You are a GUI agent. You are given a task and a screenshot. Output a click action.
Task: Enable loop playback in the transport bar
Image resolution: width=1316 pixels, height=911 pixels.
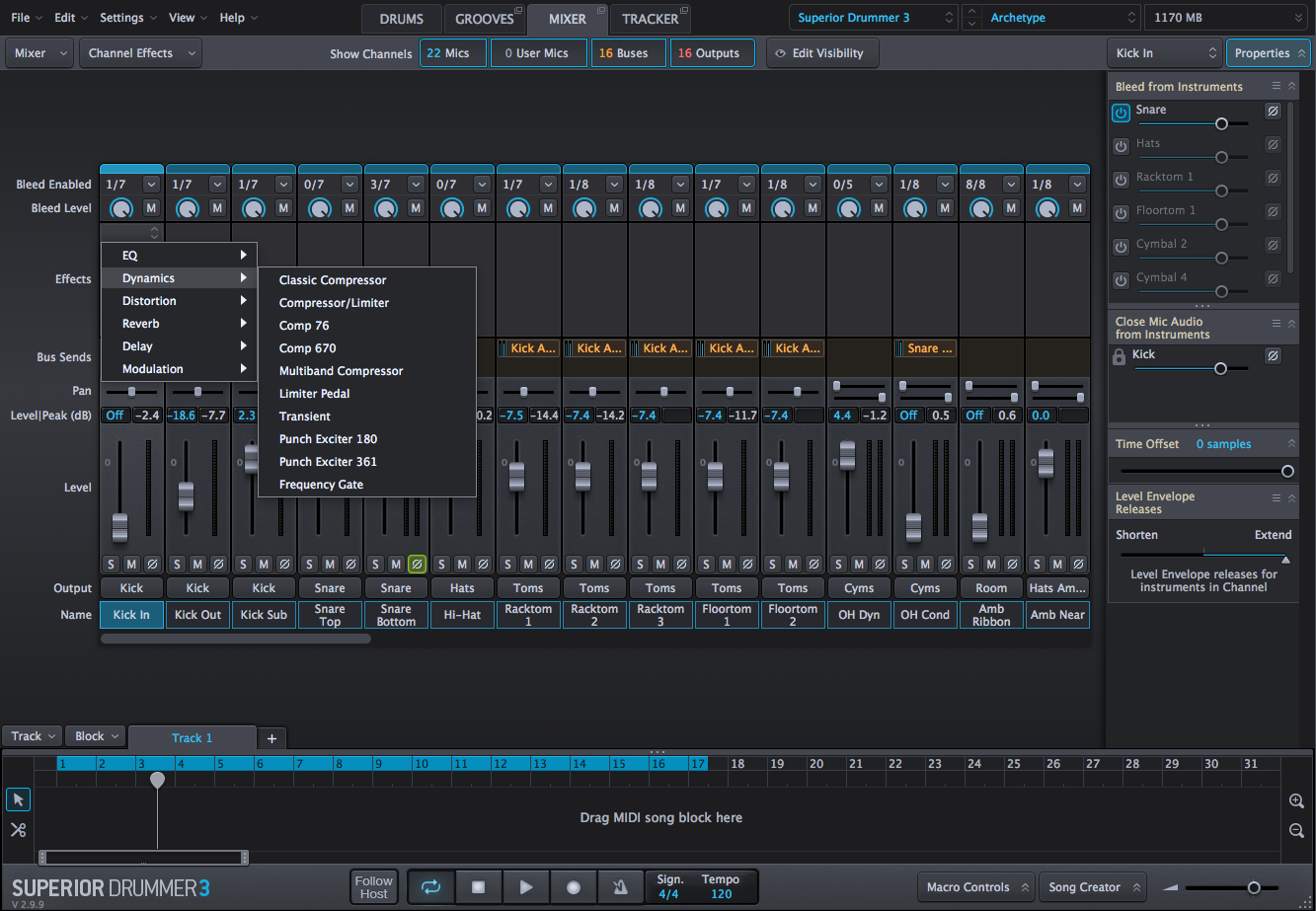click(x=430, y=886)
